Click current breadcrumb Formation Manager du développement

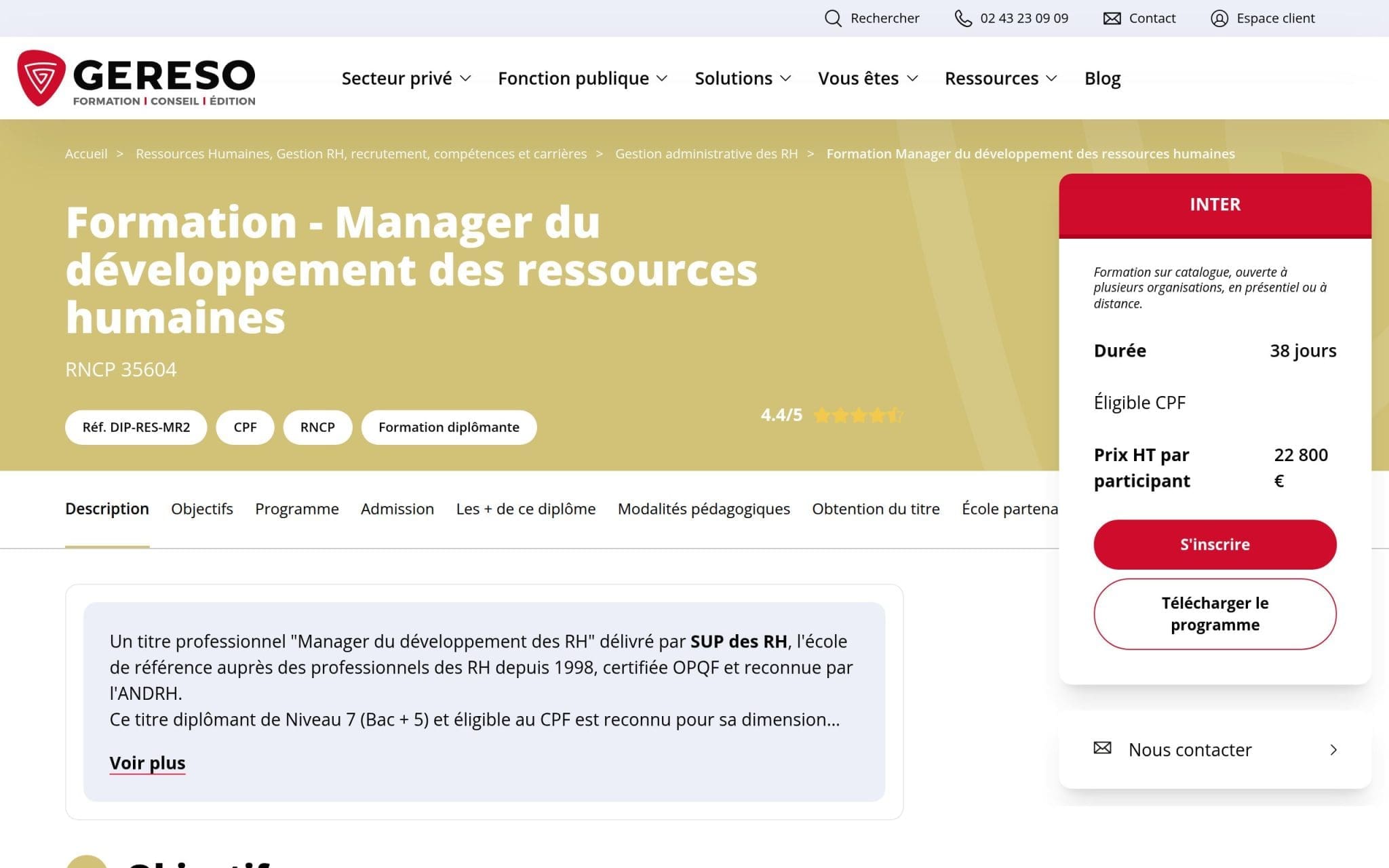coord(1030,154)
